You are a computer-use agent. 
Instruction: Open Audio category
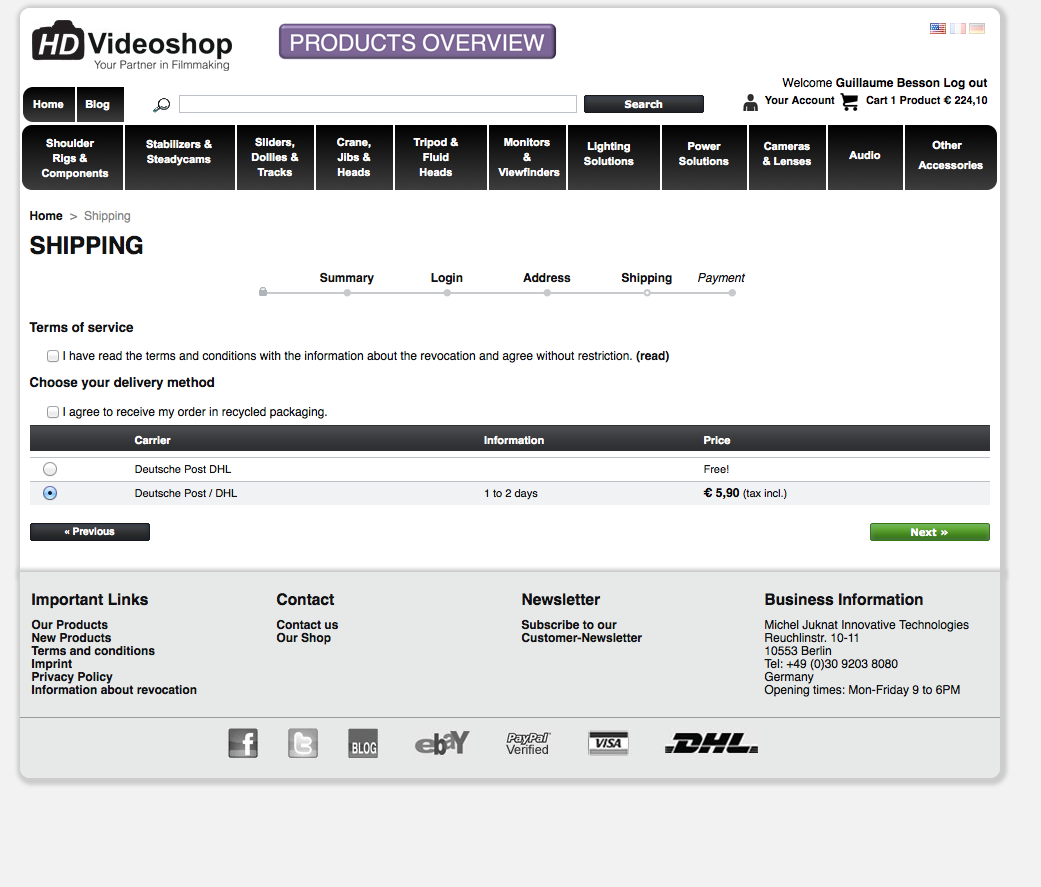pyautogui.click(x=864, y=158)
